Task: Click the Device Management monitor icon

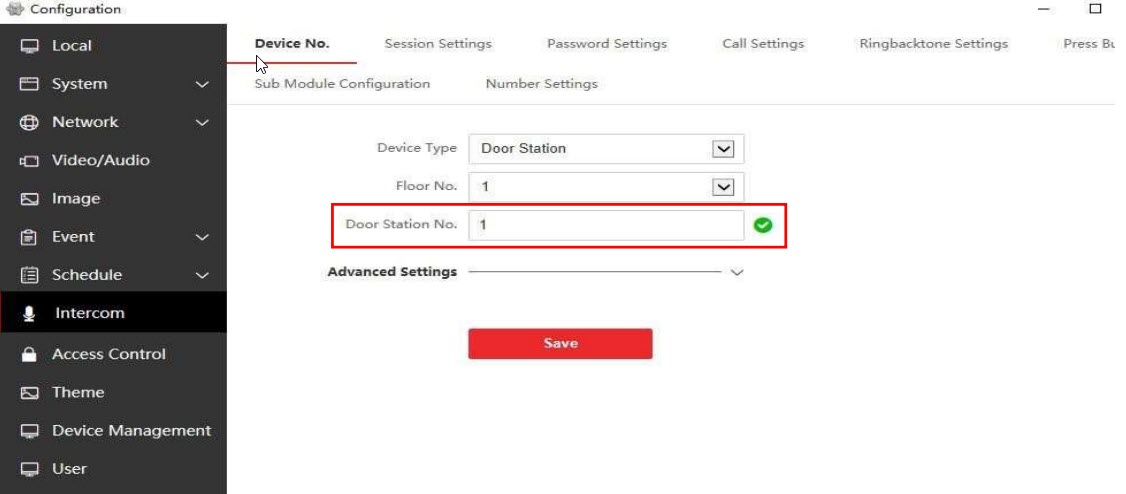Action: pyautogui.click(x=29, y=431)
